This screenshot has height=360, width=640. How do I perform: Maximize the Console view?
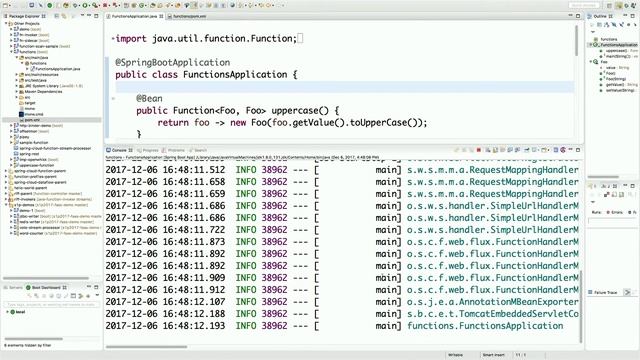coord(578,150)
